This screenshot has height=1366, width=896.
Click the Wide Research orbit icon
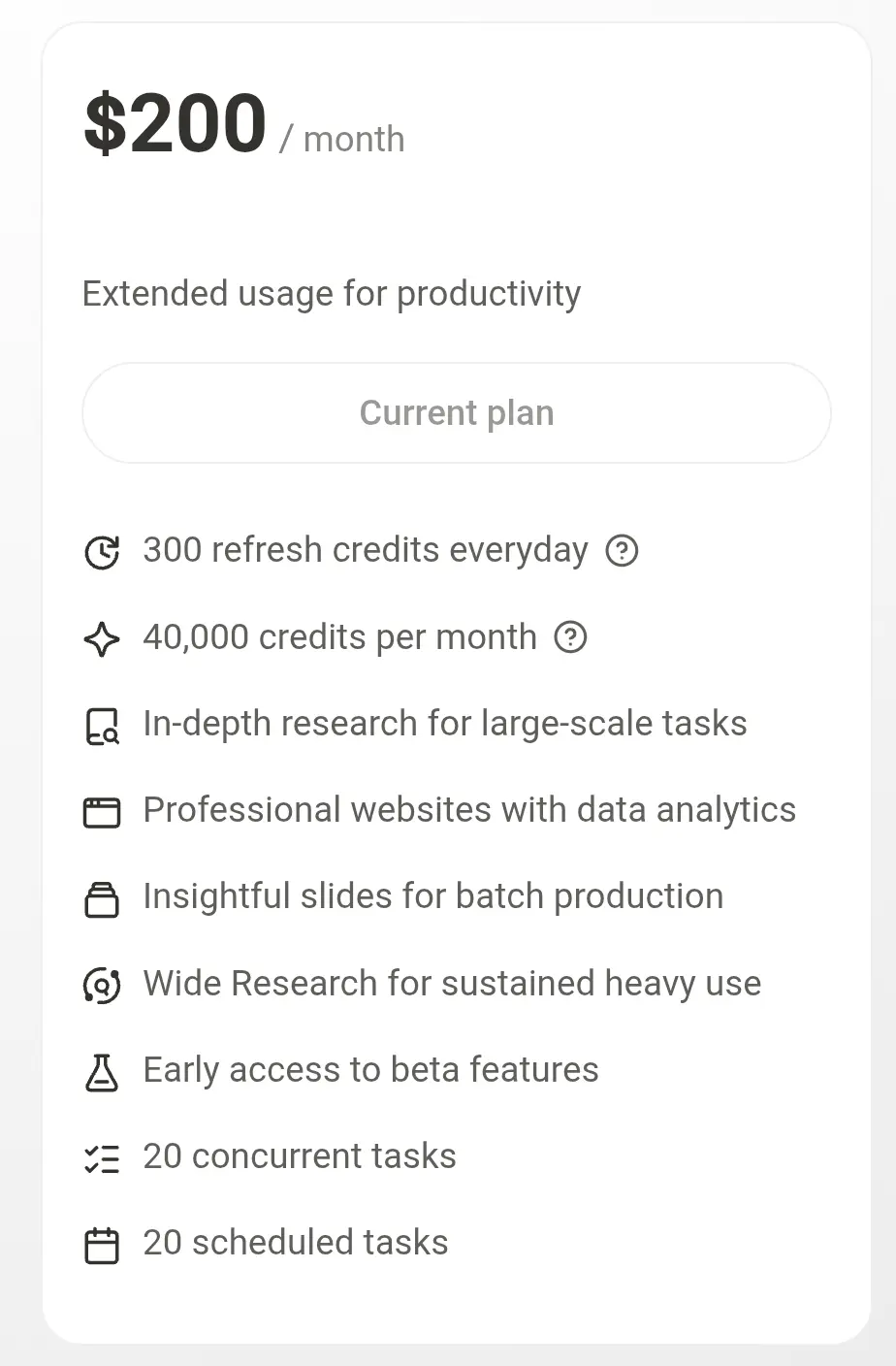[102, 986]
